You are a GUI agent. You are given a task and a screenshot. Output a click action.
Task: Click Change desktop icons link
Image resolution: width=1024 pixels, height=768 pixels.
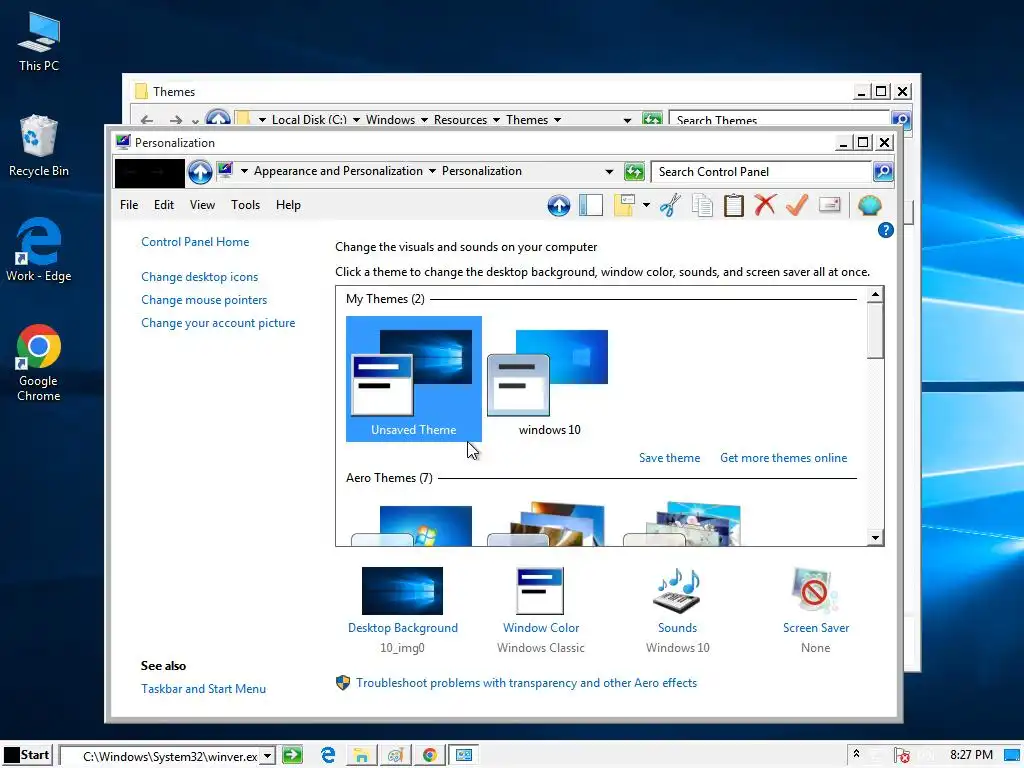[200, 277]
